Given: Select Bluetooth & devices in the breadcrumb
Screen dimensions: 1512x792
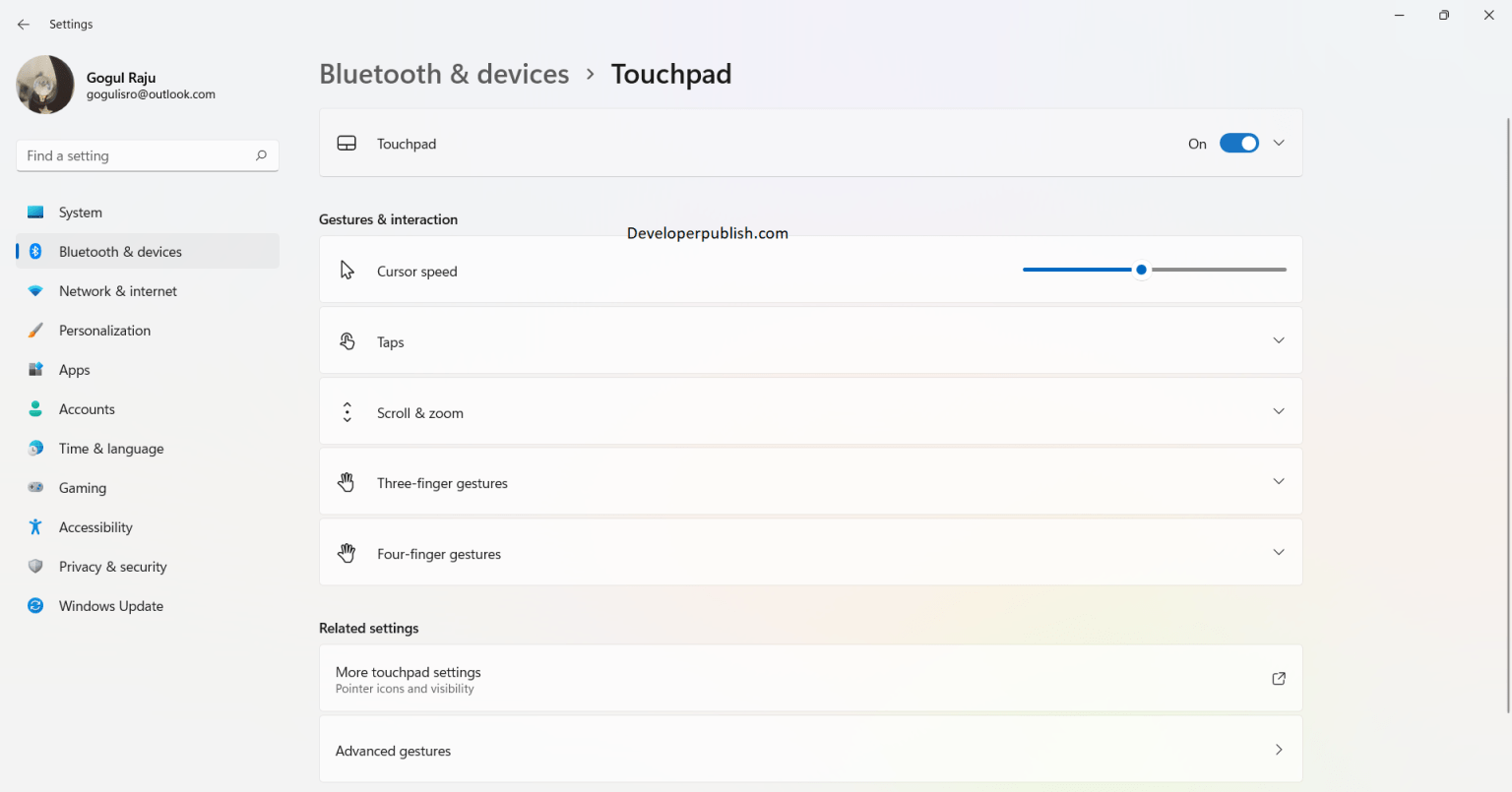Looking at the screenshot, I should [x=444, y=73].
